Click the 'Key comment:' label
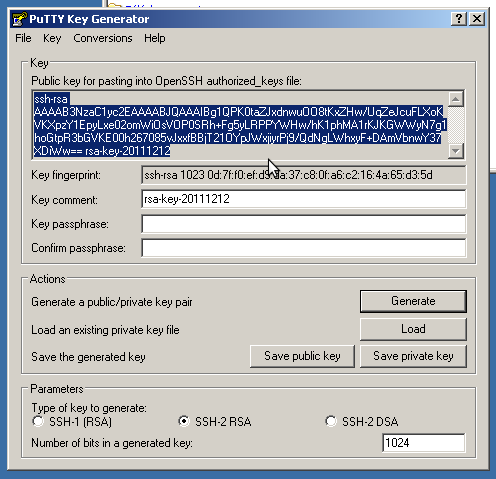This screenshot has height=479, width=496. [64, 200]
